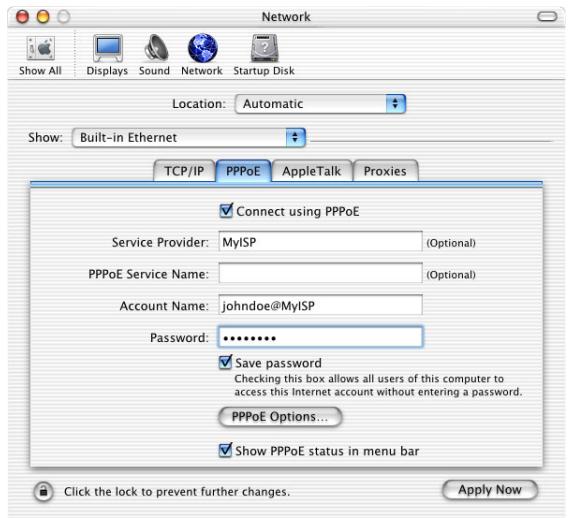Screen dimensions: 568x518
Task: Minimize the window with yellow button
Action: [43, 17]
